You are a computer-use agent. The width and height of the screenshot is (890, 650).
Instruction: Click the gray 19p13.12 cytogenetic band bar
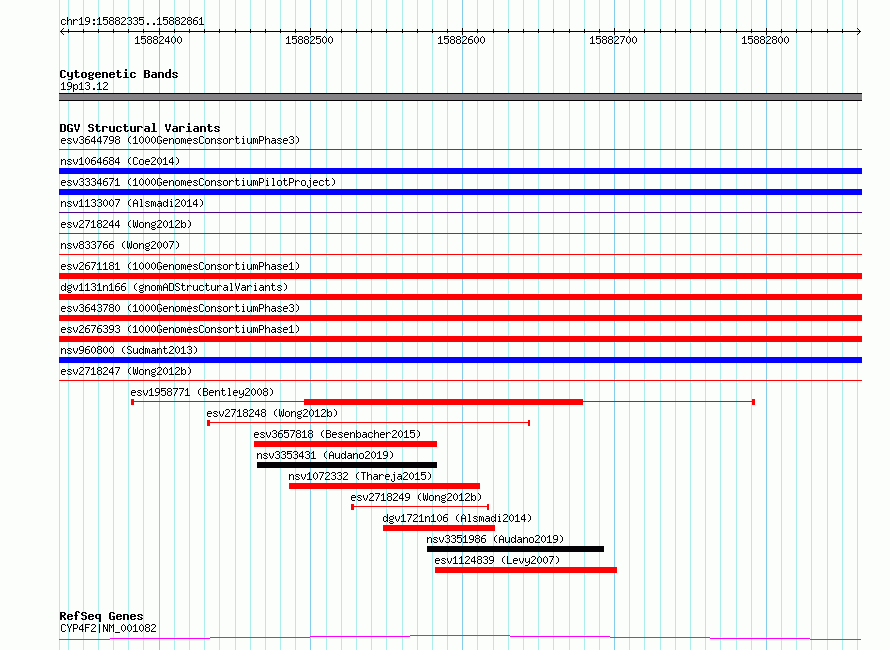click(x=460, y=97)
